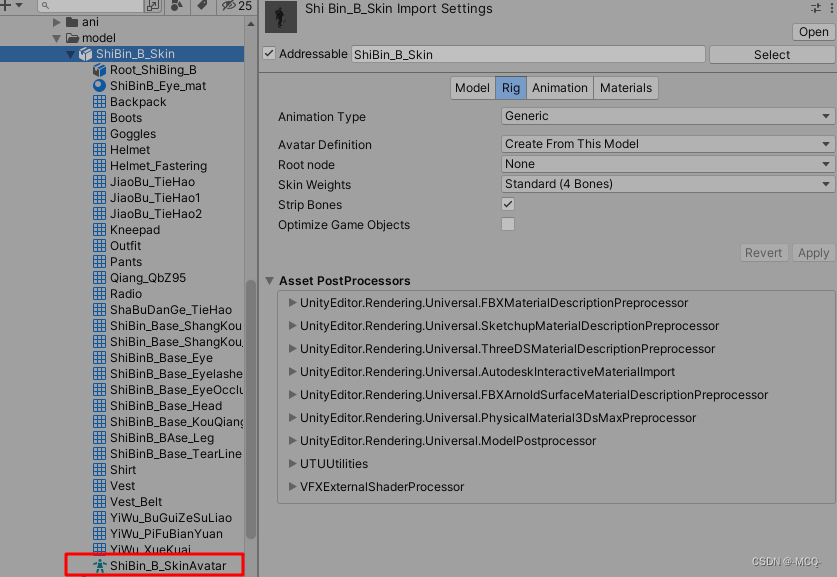Click the add plus dropdown arrow

click(19, 5)
